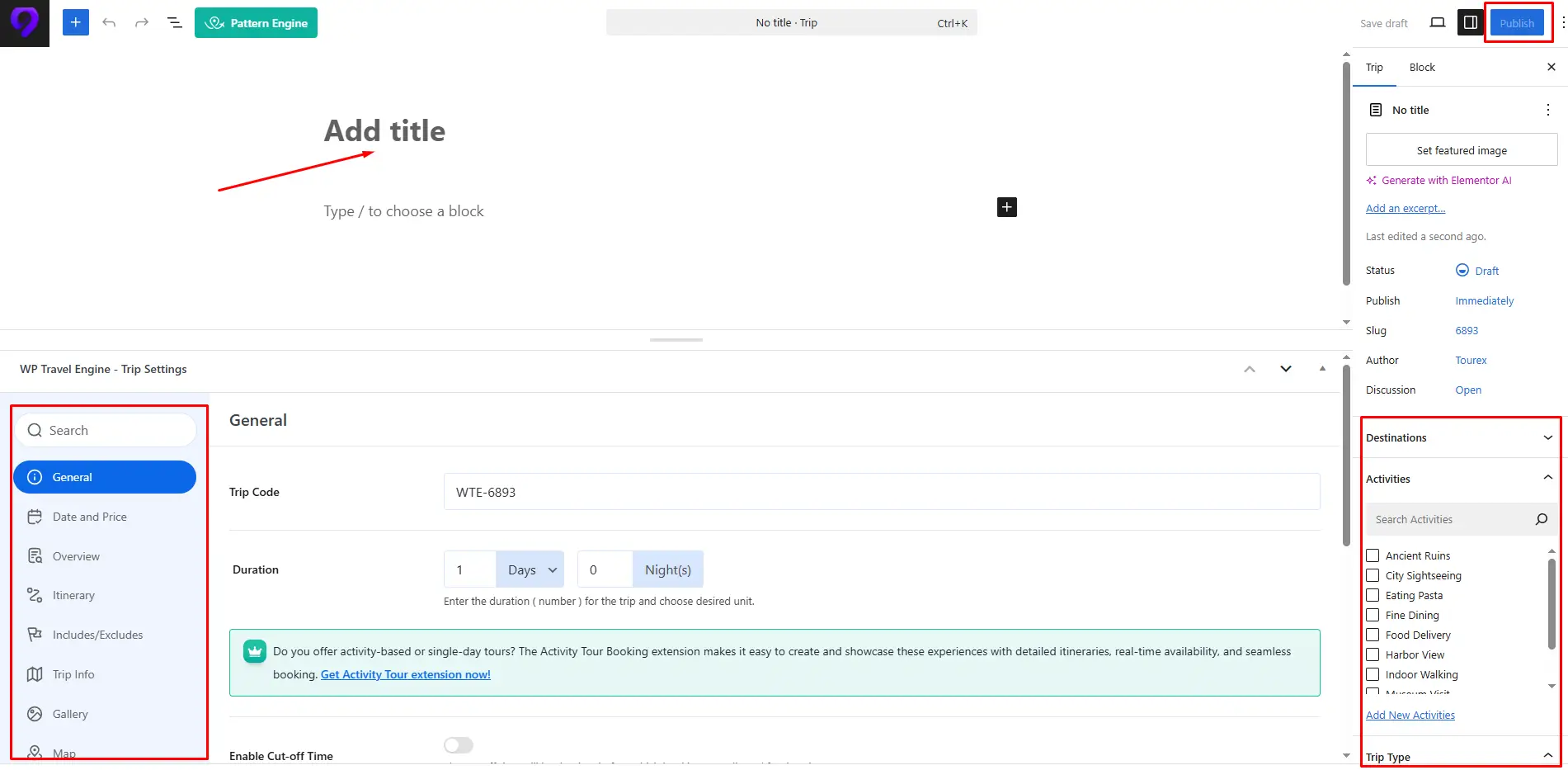Image resolution: width=1568 pixels, height=770 pixels.
Task: Open the Includes/Excludes settings tab
Action: (x=105, y=635)
